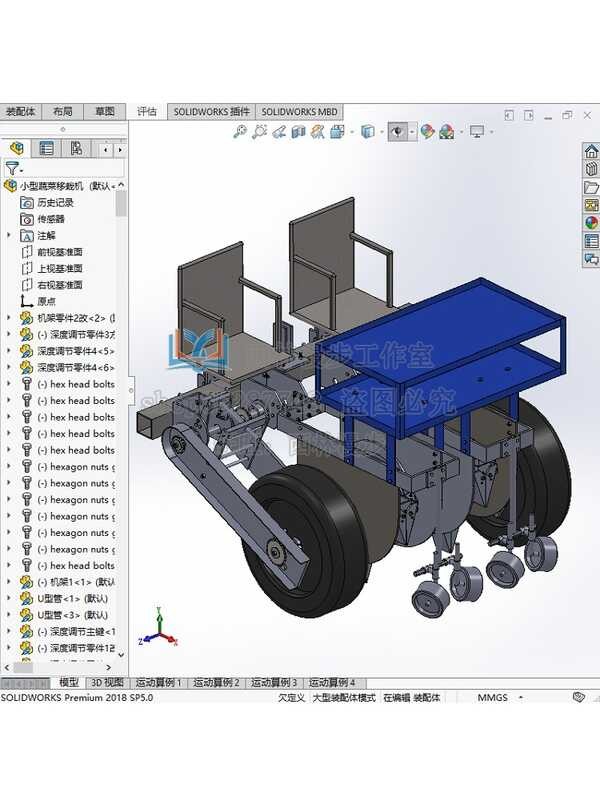Expand the 注解 tree node
600x800 pixels.
[9, 235]
